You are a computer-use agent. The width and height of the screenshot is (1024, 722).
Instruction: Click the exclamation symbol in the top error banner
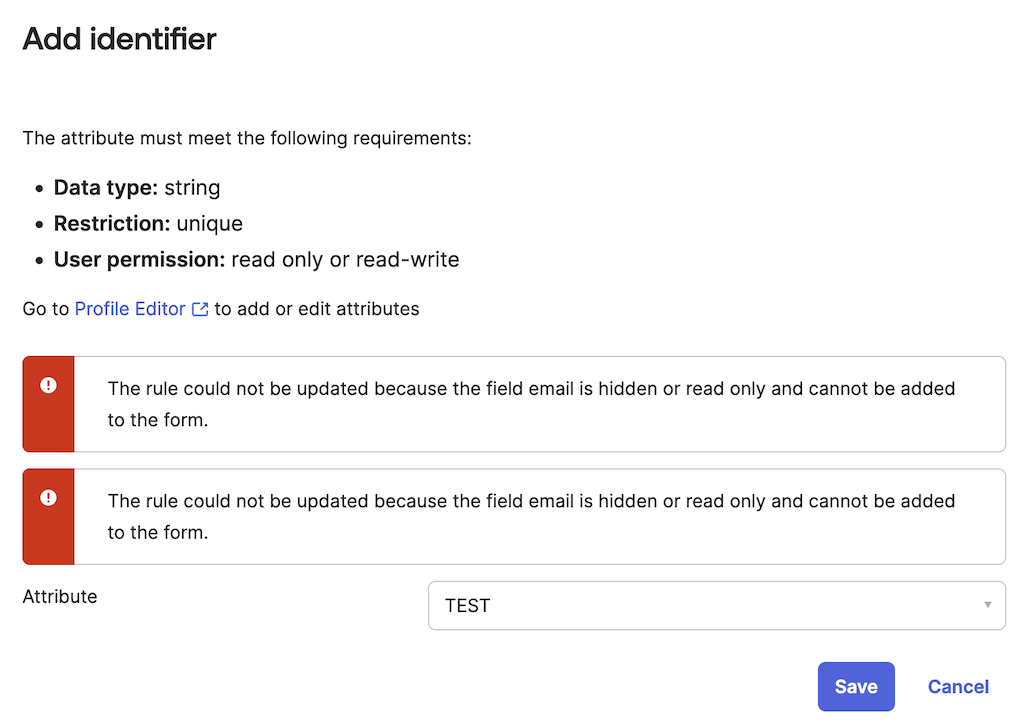[48, 384]
